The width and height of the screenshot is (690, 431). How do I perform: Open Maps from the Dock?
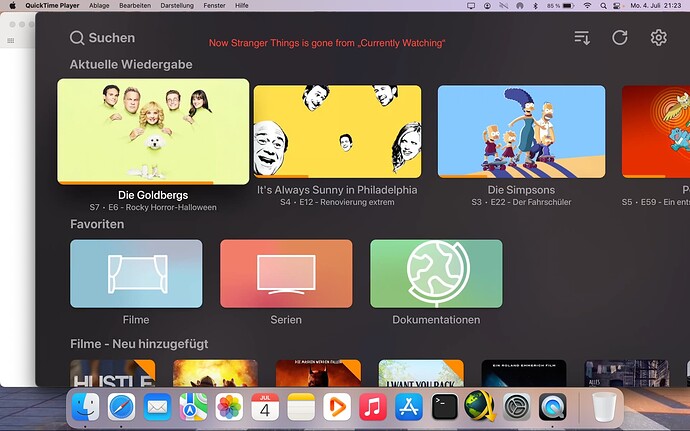pyautogui.click(x=194, y=407)
